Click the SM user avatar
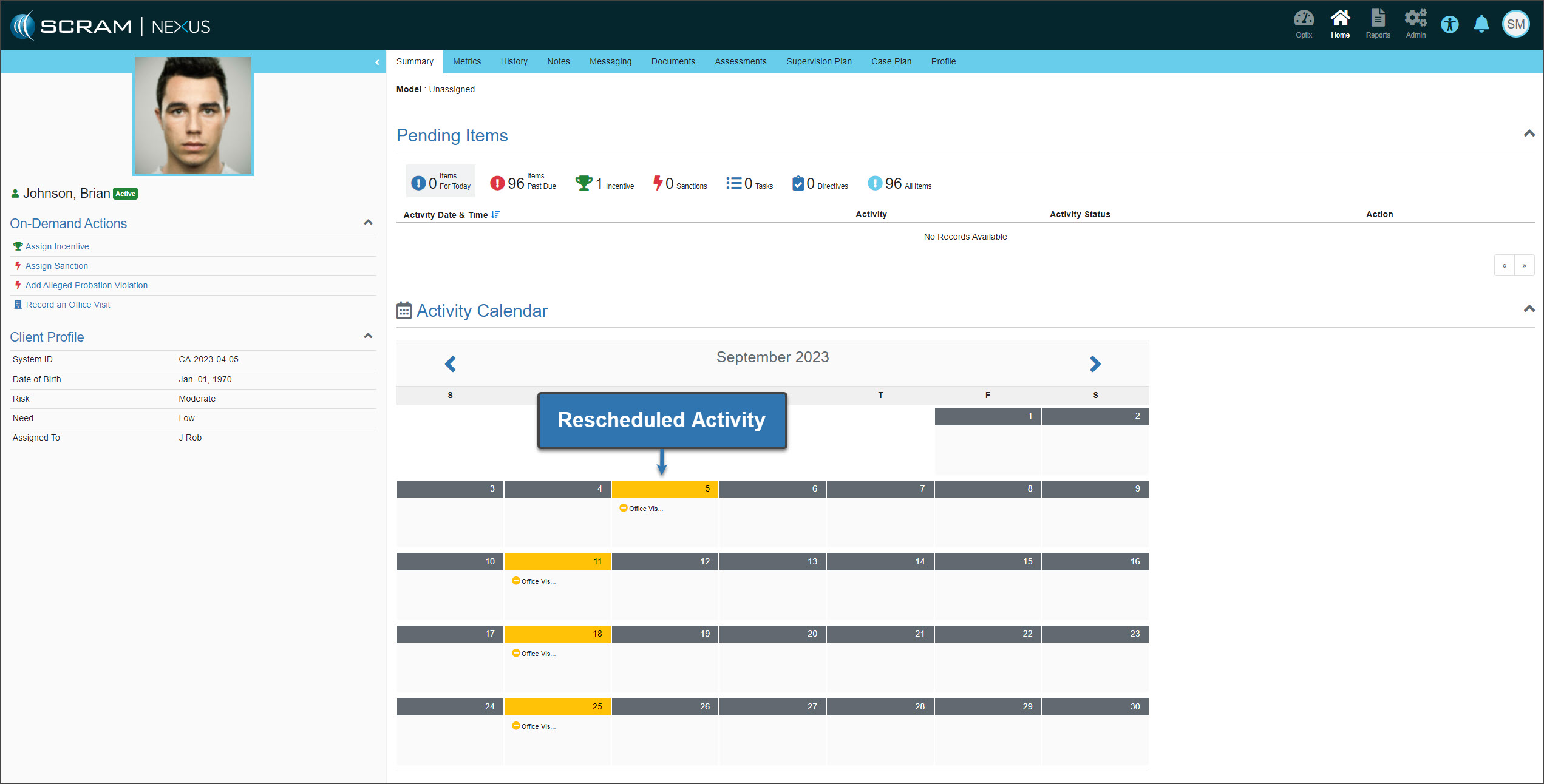 point(1515,24)
